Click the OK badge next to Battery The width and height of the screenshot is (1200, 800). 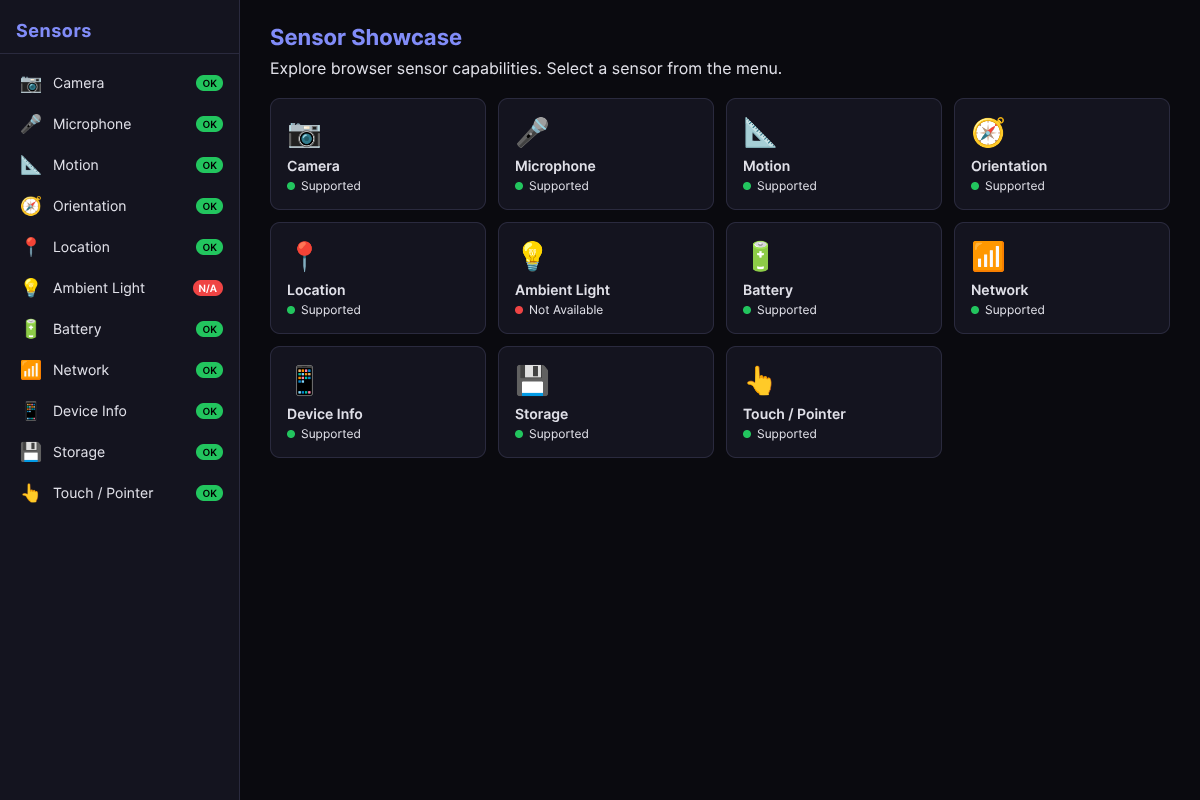209,329
